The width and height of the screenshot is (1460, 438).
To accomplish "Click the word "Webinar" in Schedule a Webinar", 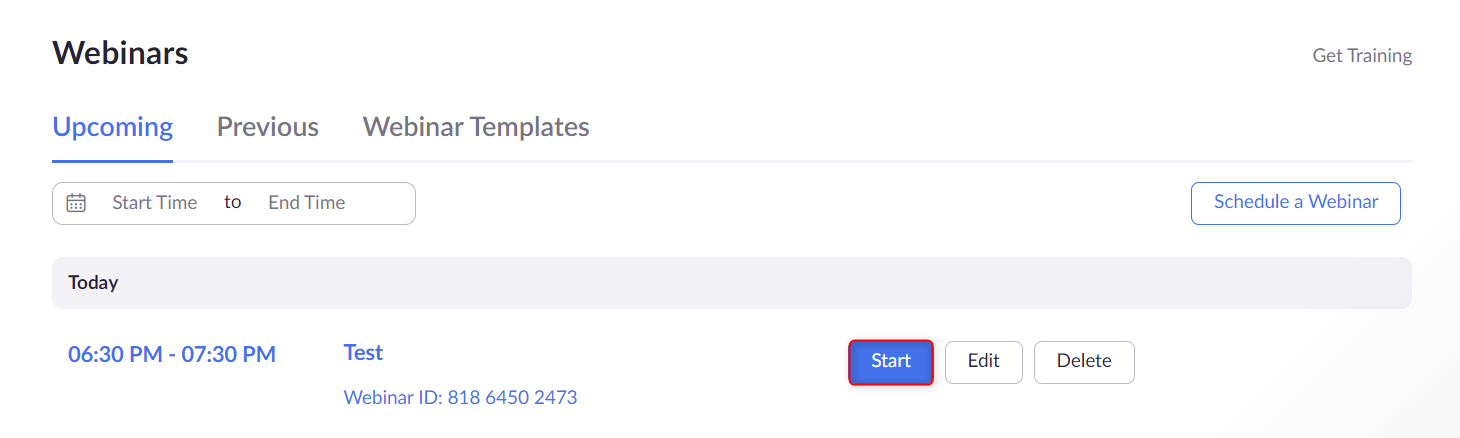I will coord(1344,202).
